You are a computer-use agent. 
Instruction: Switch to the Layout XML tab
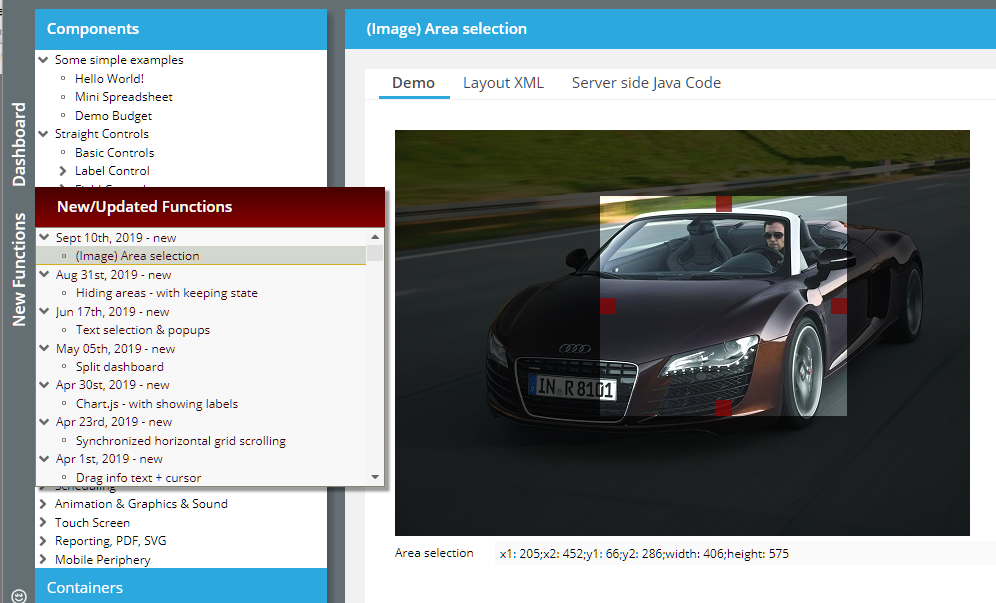[503, 83]
